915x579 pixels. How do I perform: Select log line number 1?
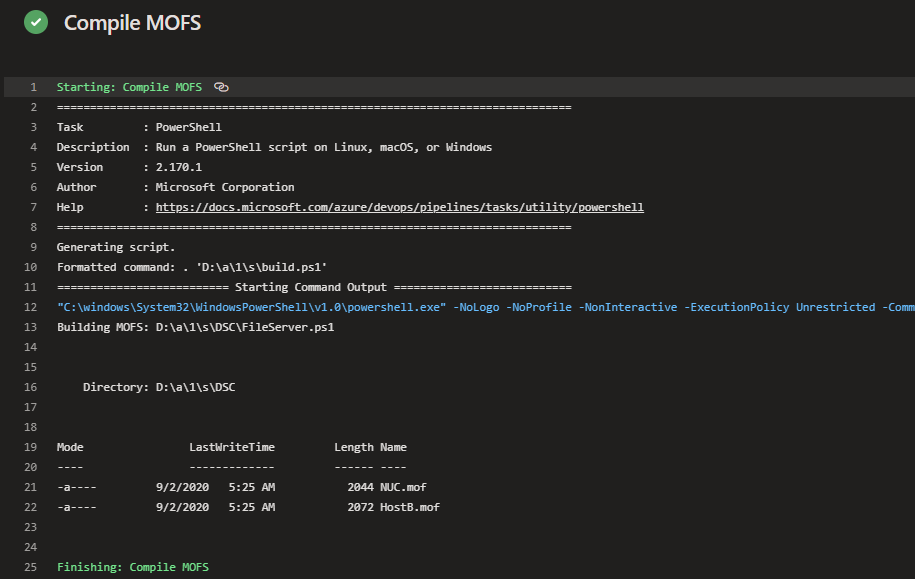tap(33, 87)
